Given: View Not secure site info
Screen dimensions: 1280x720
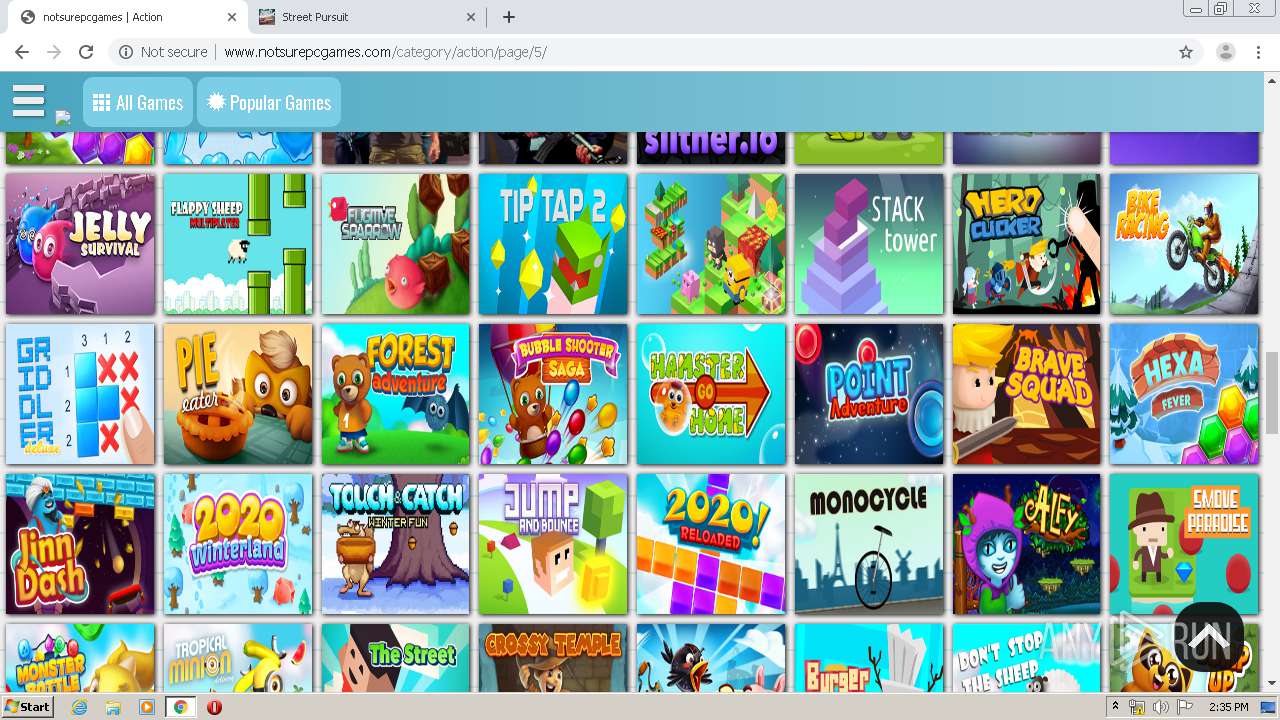Looking at the screenshot, I should 163,52.
